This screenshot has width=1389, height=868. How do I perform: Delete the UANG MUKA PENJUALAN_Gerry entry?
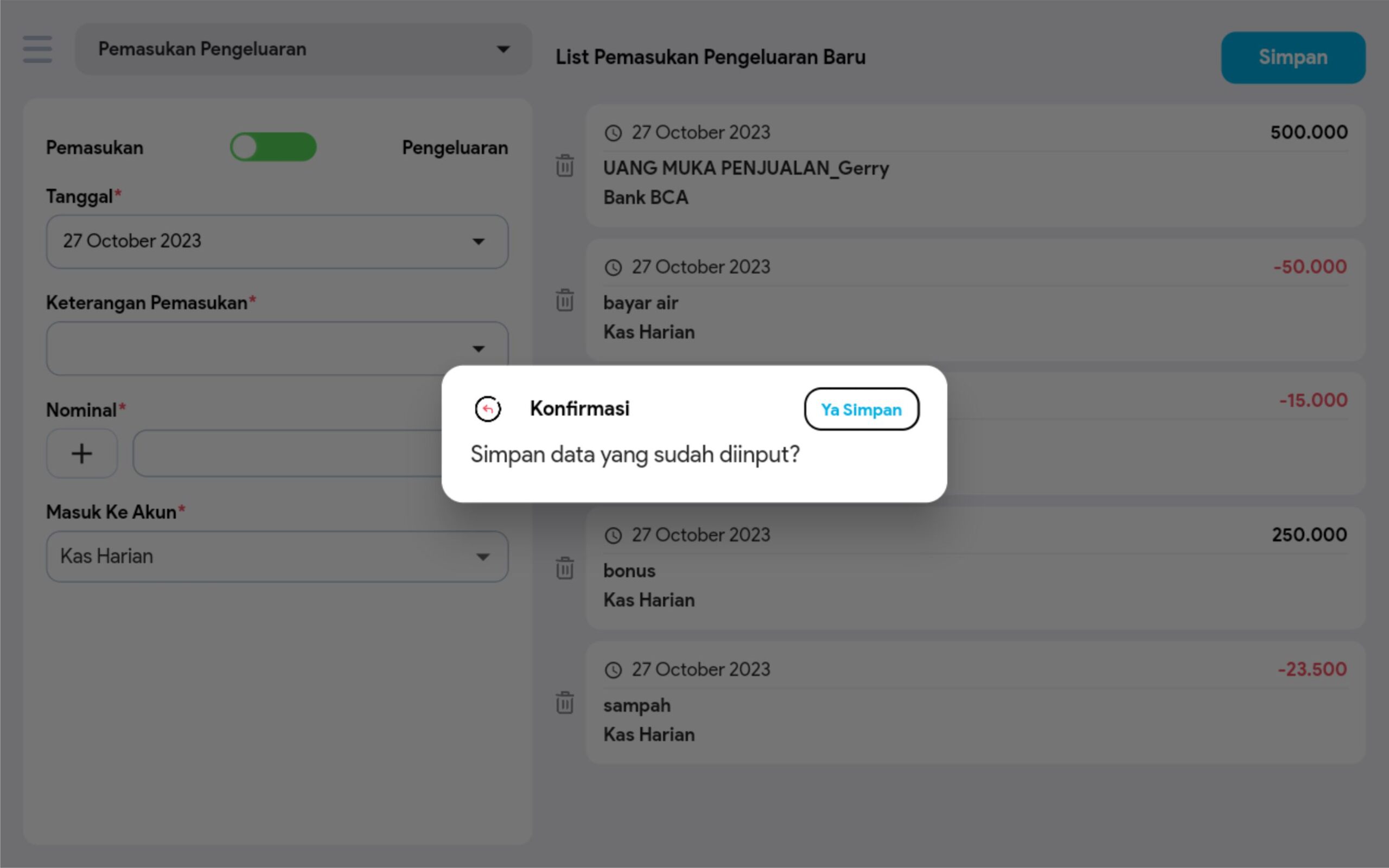(x=564, y=166)
